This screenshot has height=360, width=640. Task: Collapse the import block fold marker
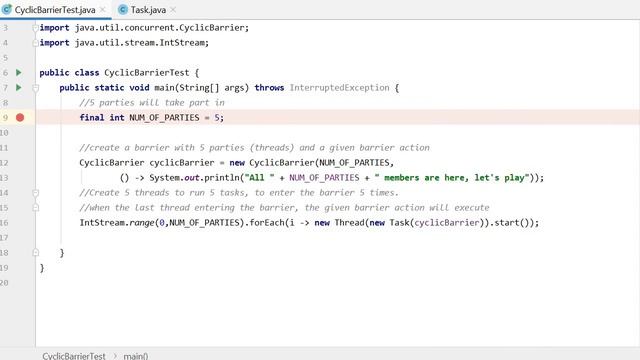(36, 28)
